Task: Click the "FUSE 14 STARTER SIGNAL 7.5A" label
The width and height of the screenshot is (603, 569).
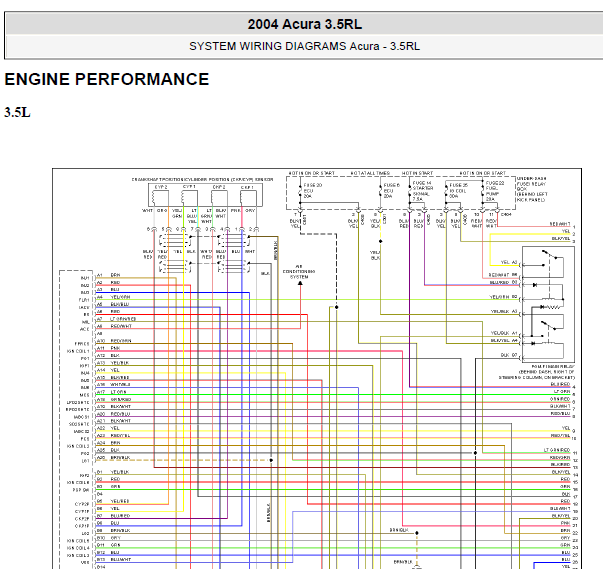Action: [423, 191]
